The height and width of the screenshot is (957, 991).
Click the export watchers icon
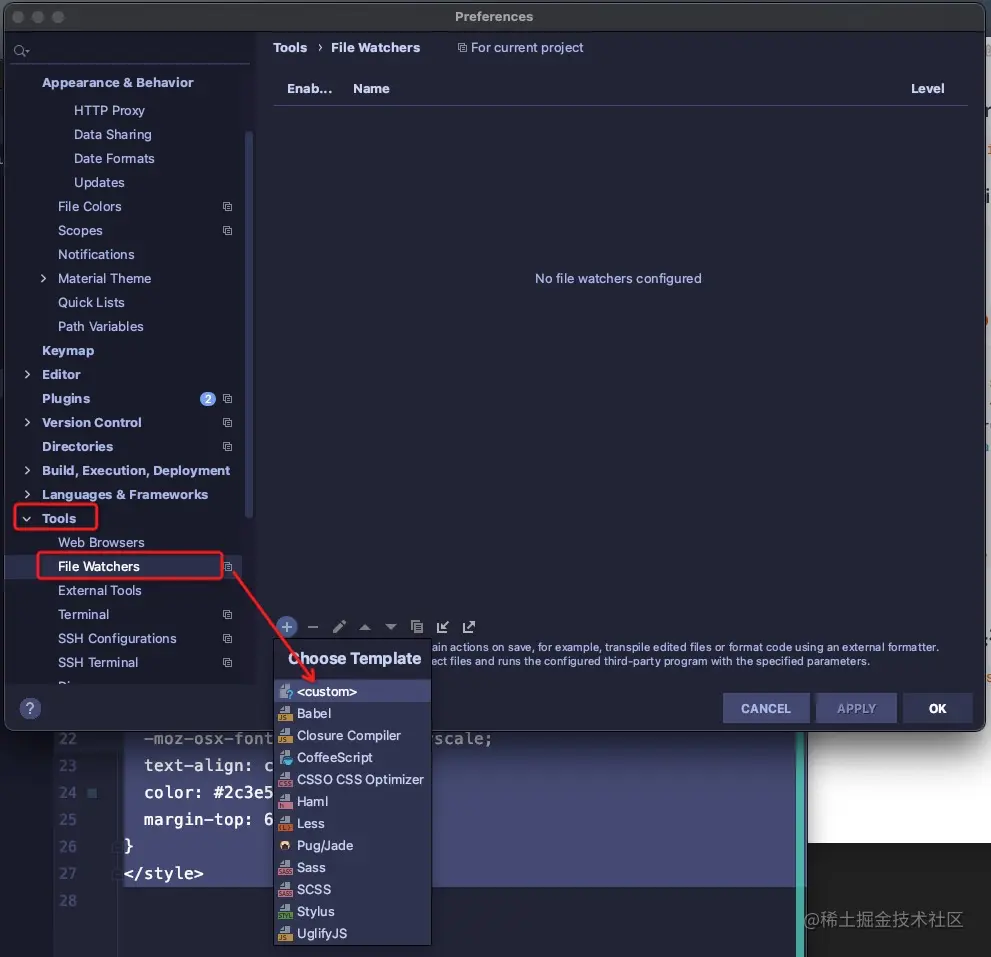pos(468,626)
